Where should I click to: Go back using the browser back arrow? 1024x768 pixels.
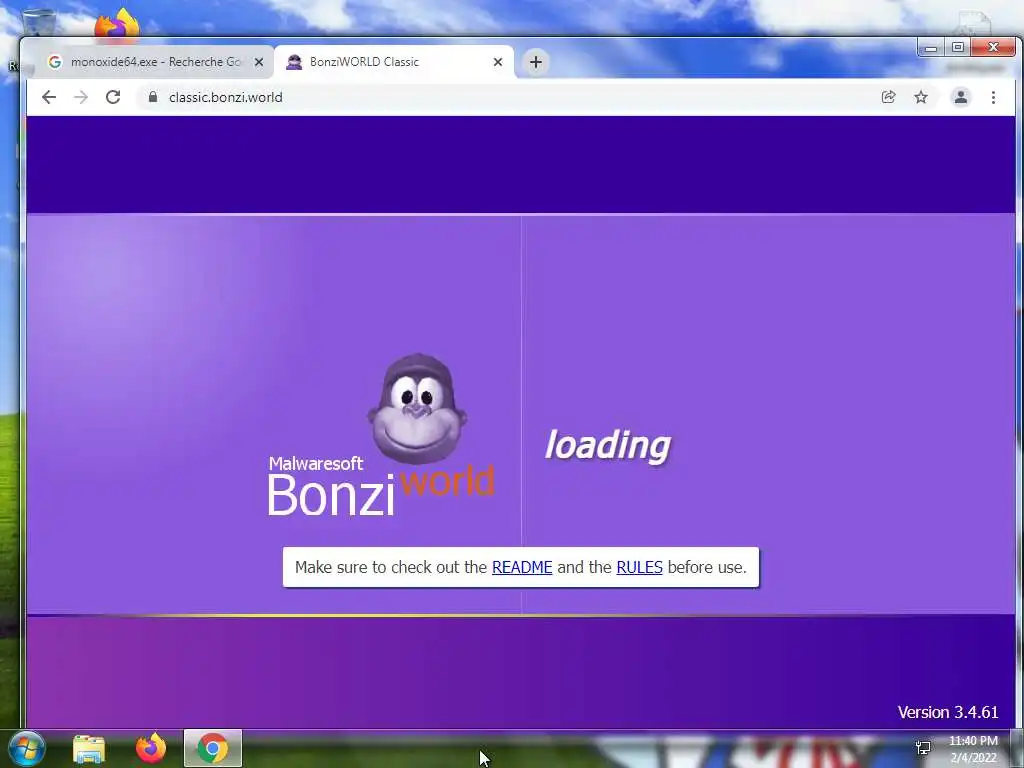click(x=49, y=97)
